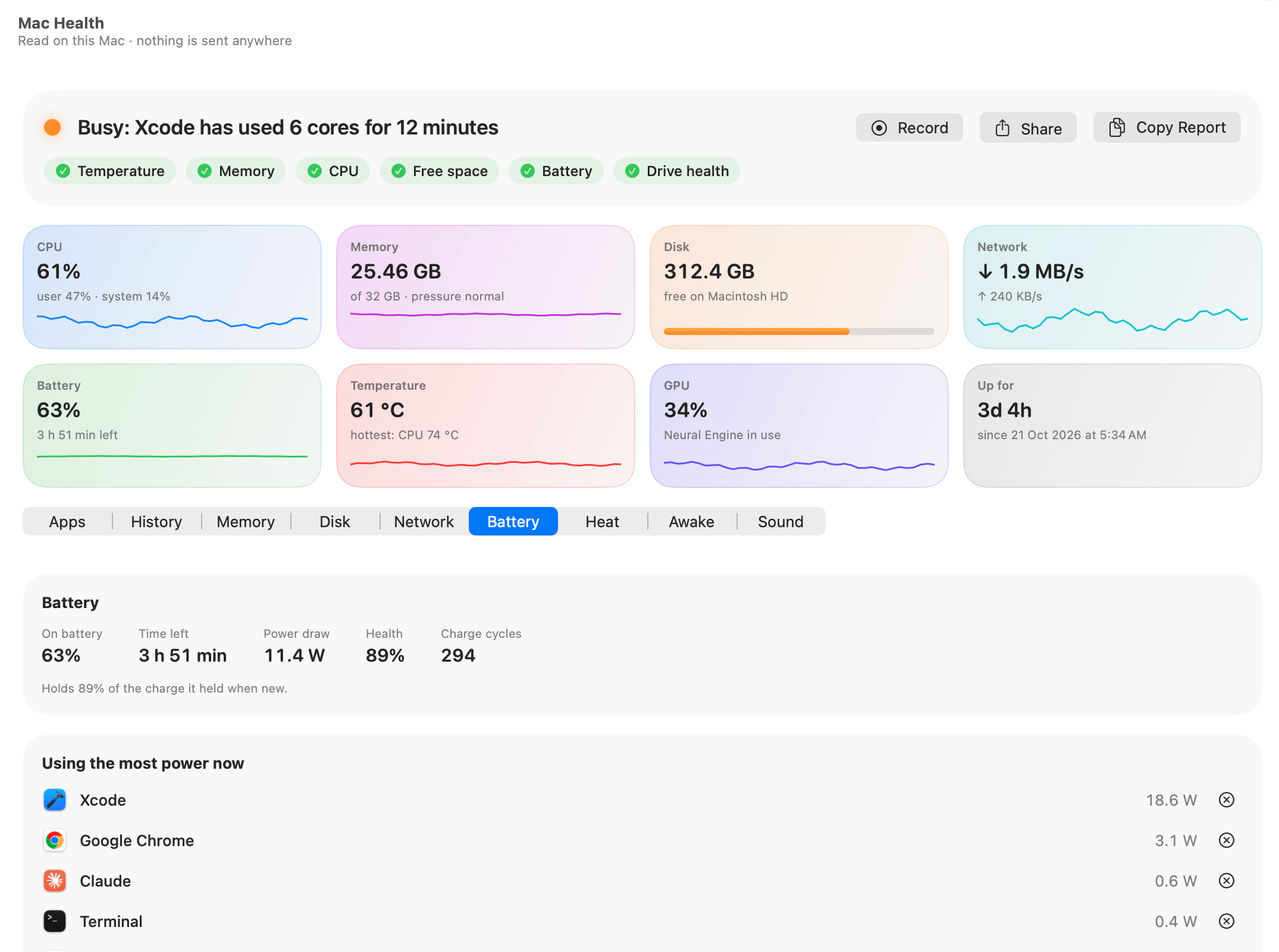1279x952 pixels.
Task: Stop Google Chrome using its x icon
Action: point(1227,840)
